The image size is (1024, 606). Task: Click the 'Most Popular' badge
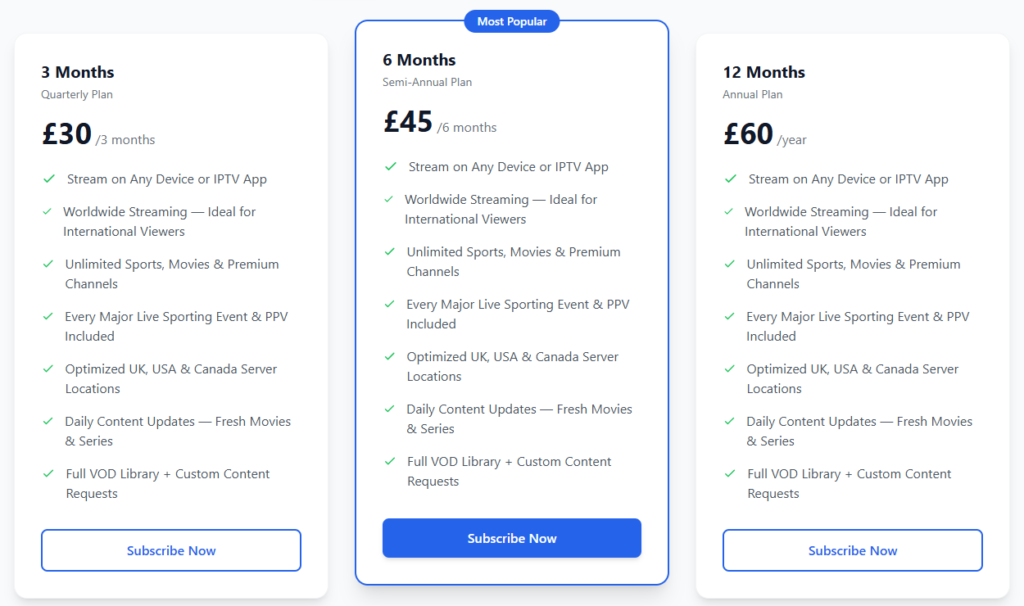[511, 21]
